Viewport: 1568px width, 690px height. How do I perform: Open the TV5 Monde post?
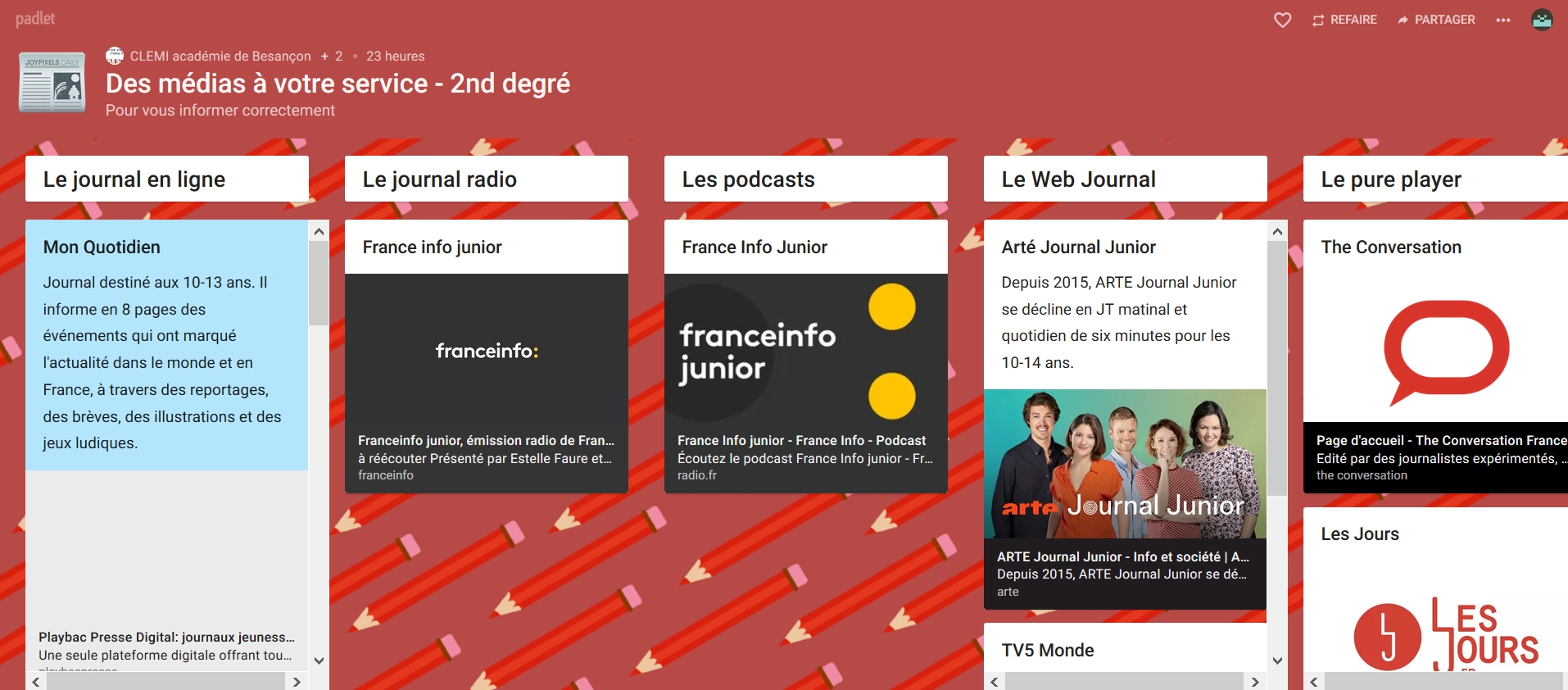1048,650
